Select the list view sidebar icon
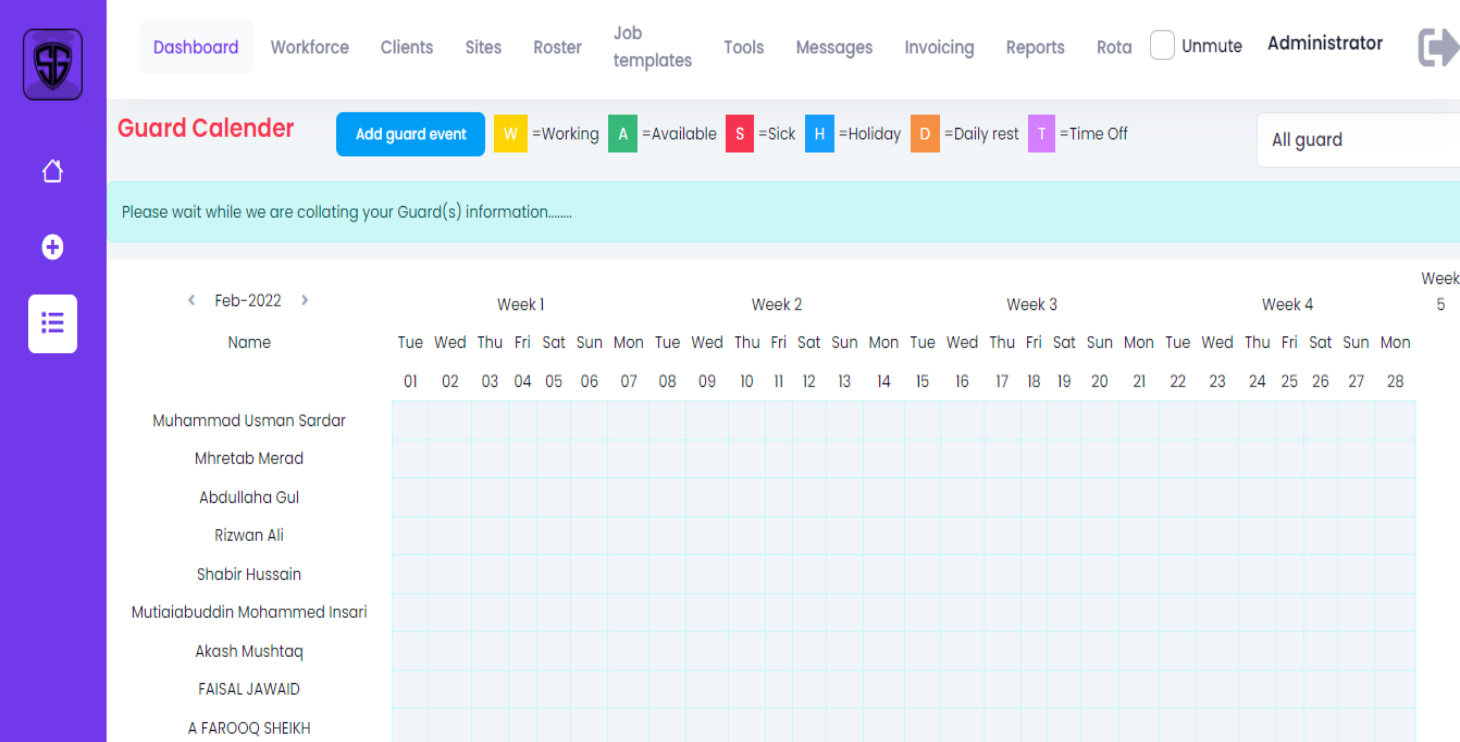 click(x=53, y=323)
